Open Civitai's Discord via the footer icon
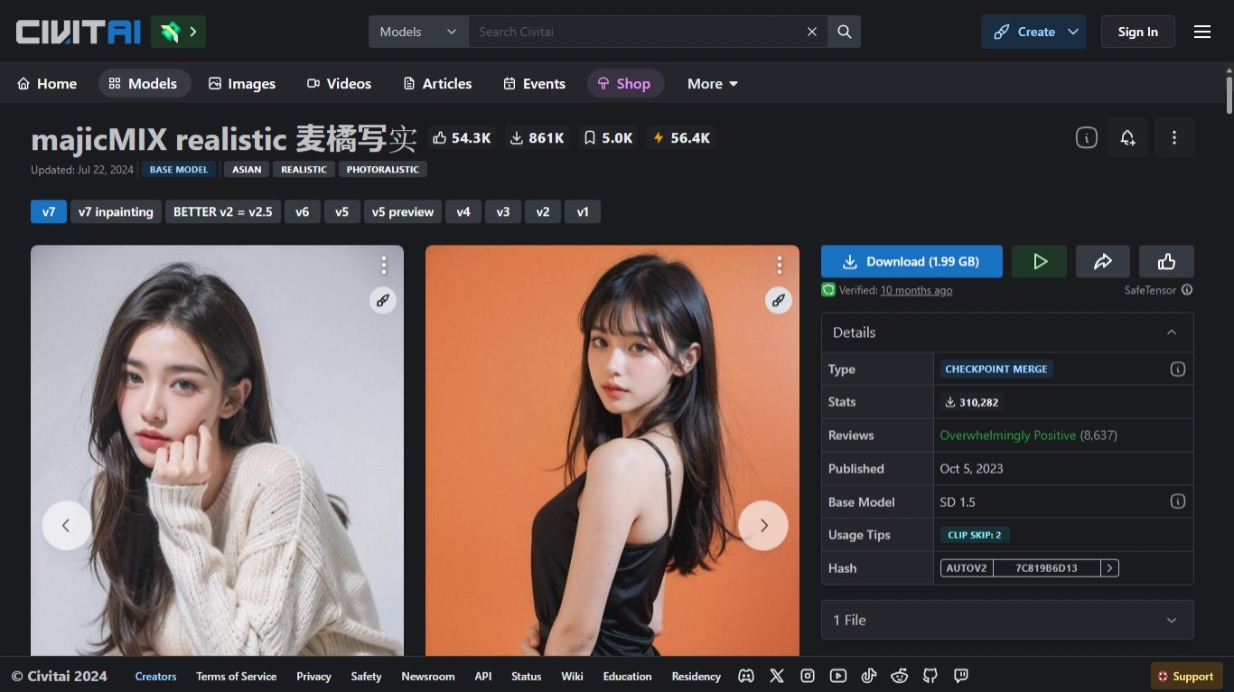 click(x=746, y=676)
